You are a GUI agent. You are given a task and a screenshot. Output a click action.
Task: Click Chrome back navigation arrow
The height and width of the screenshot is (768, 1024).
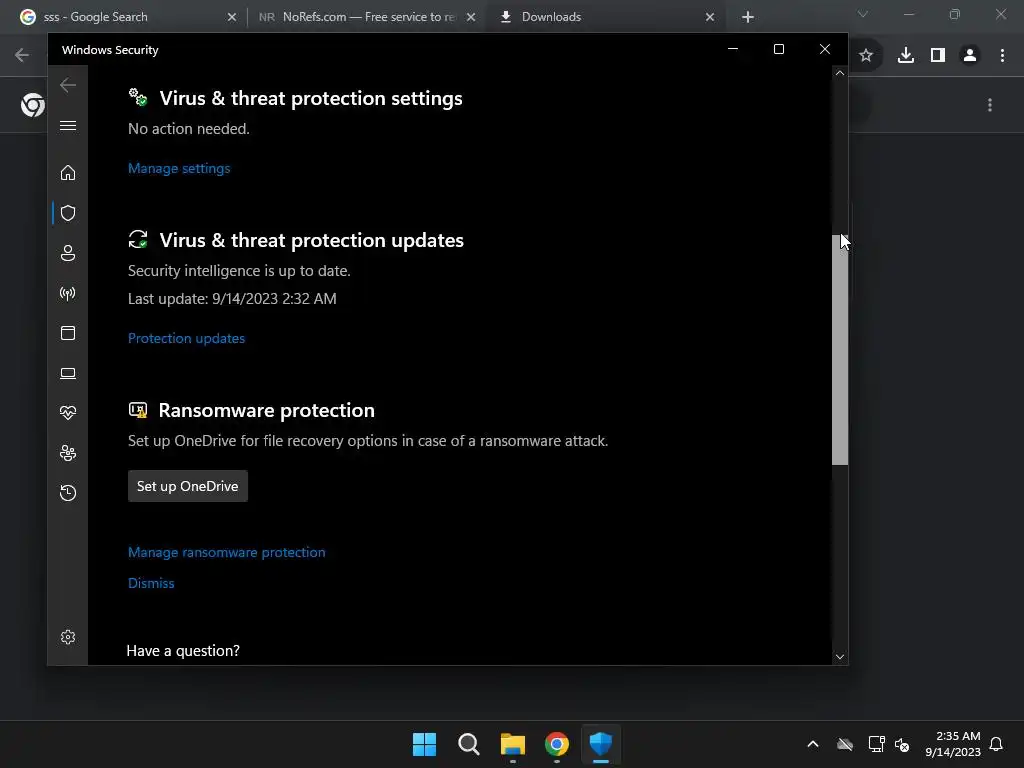pos(22,55)
